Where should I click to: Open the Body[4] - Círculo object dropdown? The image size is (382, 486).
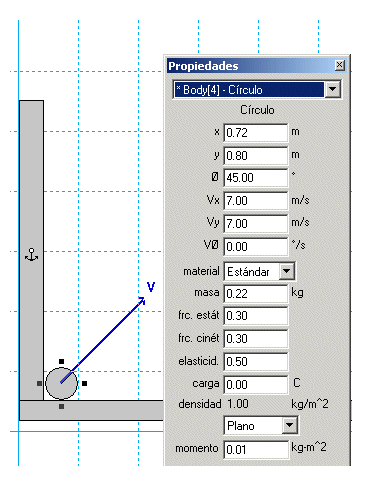(332, 89)
